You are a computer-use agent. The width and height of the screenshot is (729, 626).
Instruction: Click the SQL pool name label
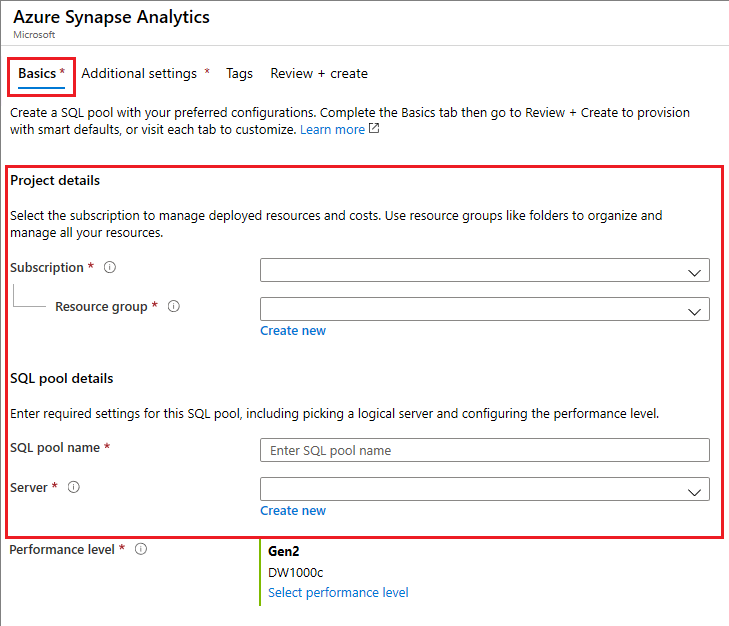tap(55, 447)
